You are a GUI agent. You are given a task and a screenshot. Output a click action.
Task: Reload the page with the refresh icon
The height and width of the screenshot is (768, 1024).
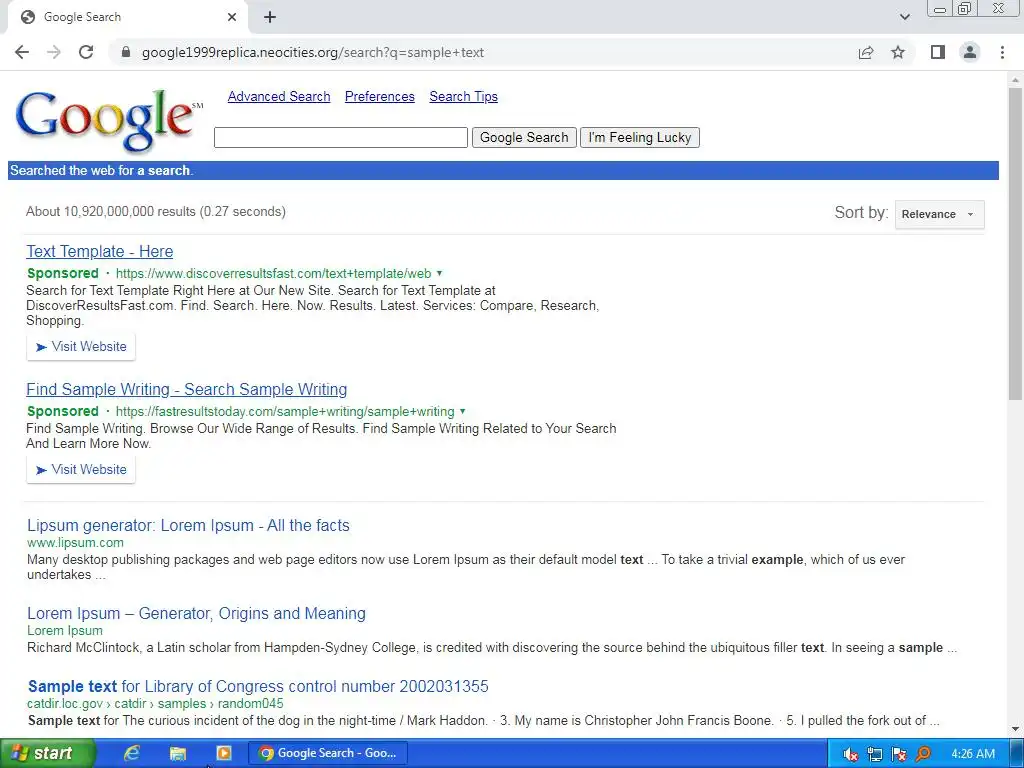(86, 52)
